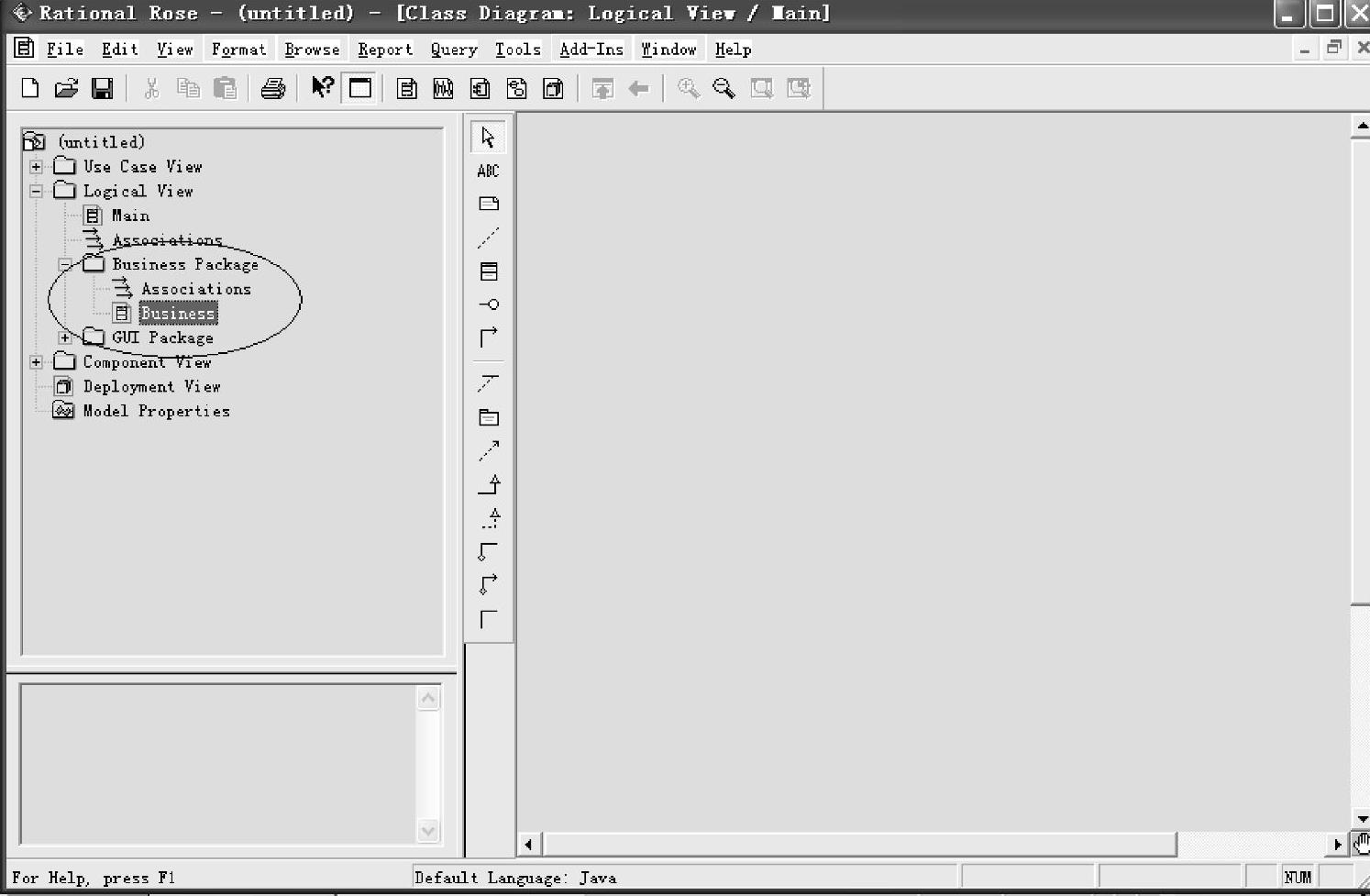This screenshot has height=896, width=1370.
Task: Pick the Anchor Note to Item tool
Action: pyautogui.click(x=489, y=238)
